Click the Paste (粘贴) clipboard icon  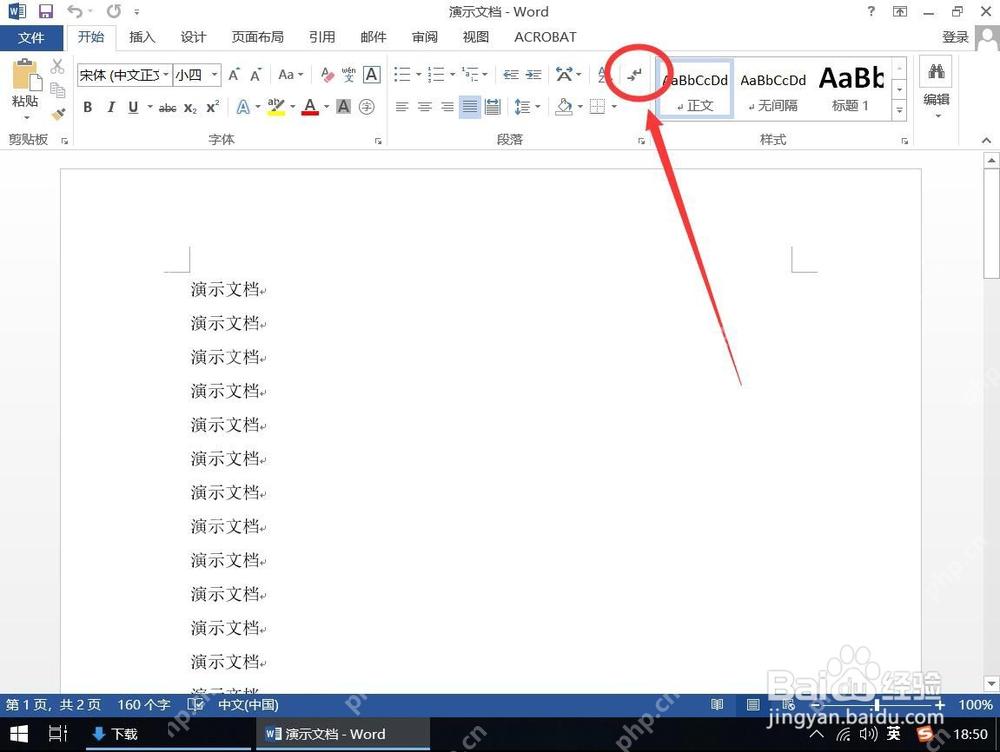click(26, 75)
